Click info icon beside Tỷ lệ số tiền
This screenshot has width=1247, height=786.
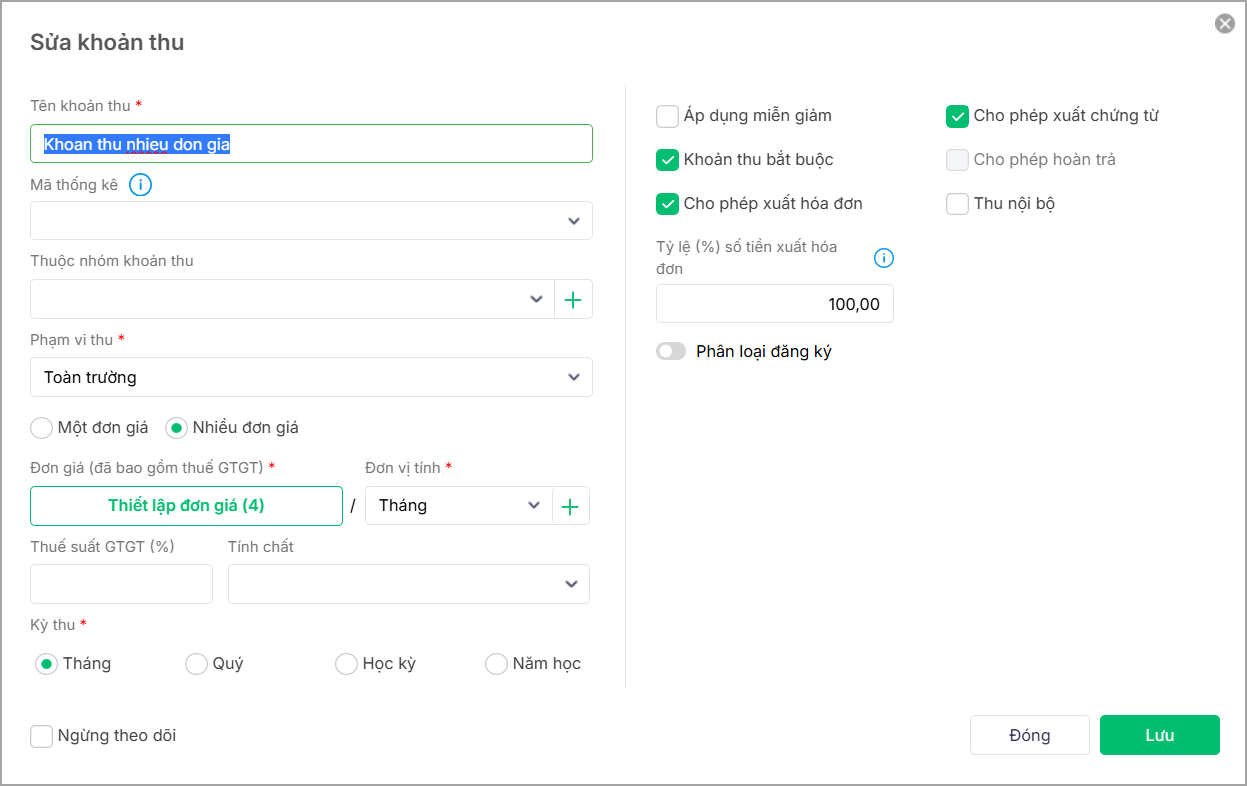(x=884, y=258)
